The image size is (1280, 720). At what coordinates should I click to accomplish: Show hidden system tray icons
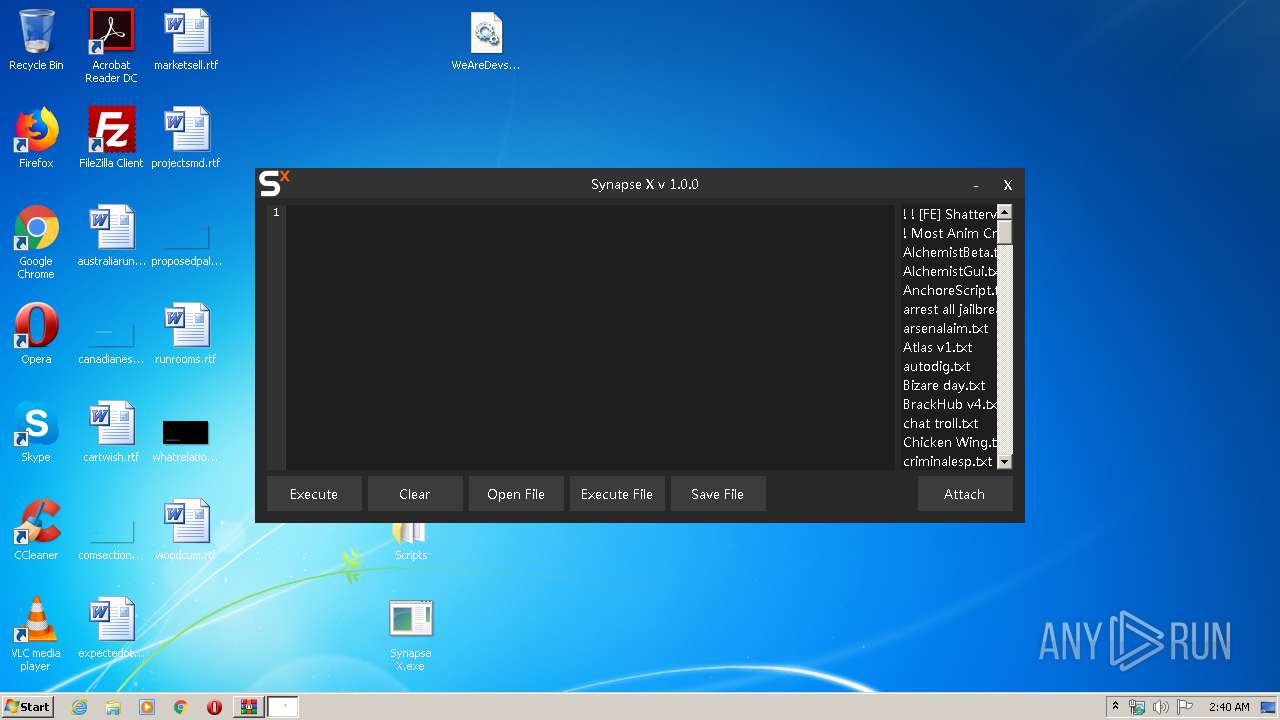(x=1115, y=707)
